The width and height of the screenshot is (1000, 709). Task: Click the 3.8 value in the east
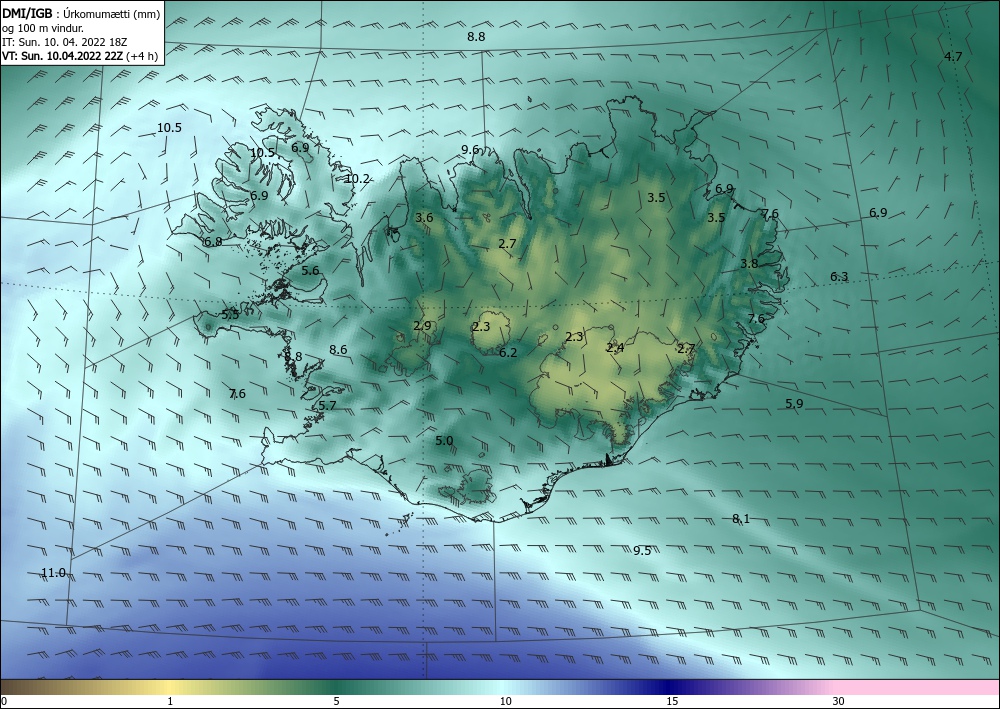pyautogui.click(x=749, y=263)
